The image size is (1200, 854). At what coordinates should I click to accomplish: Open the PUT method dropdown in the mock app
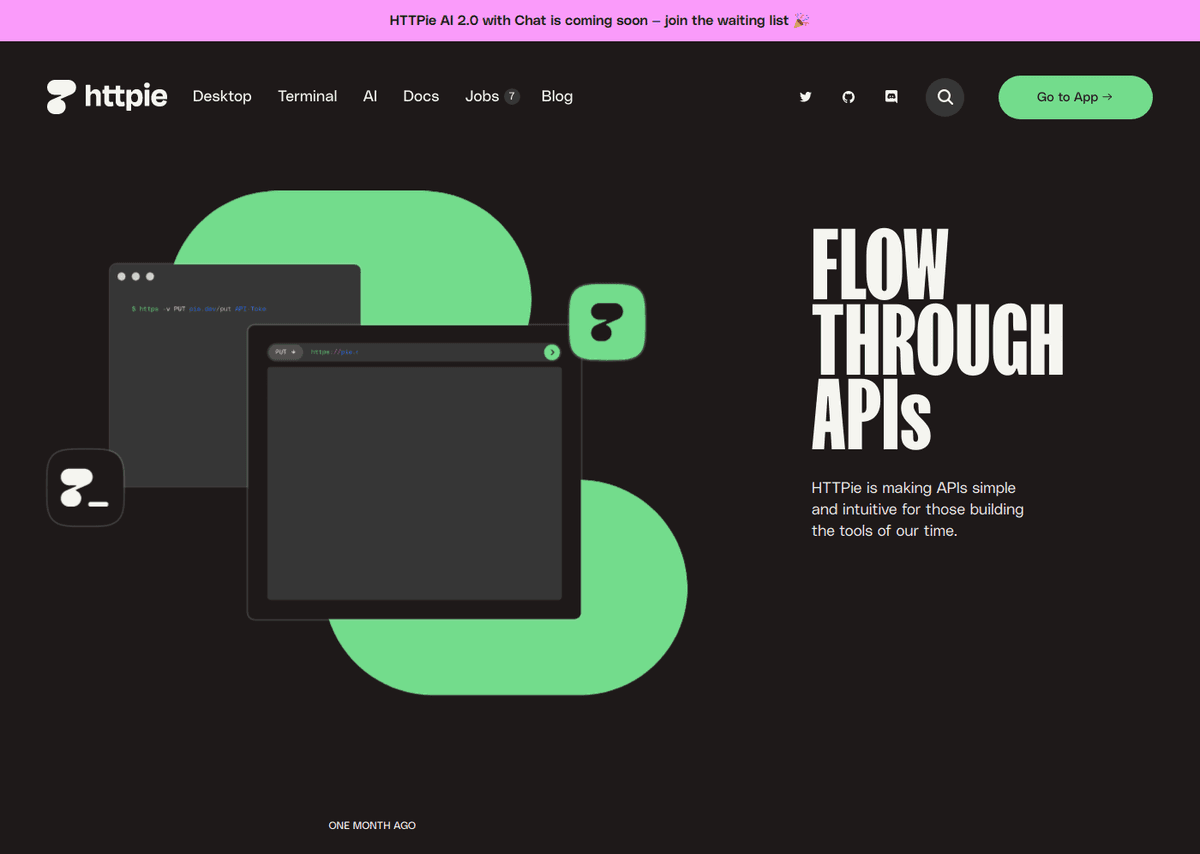click(285, 352)
